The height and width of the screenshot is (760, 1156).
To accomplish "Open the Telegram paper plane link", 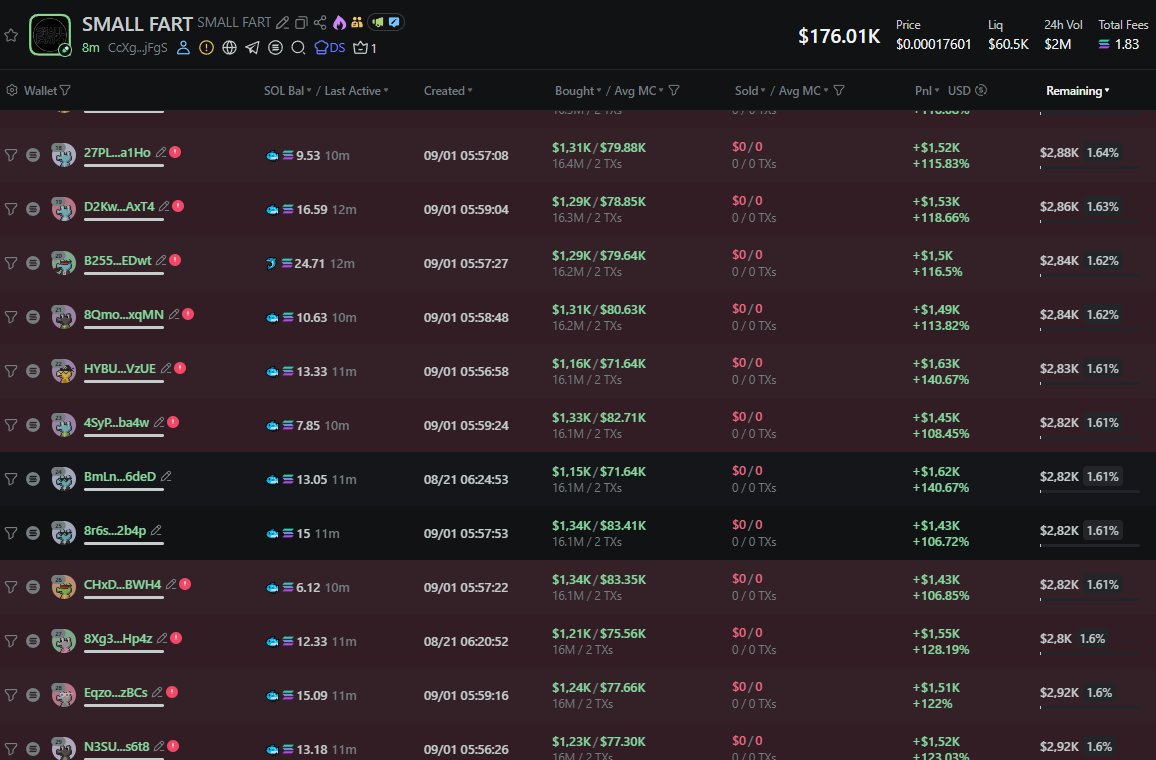I will pyautogui.click(x=252, y=48).
